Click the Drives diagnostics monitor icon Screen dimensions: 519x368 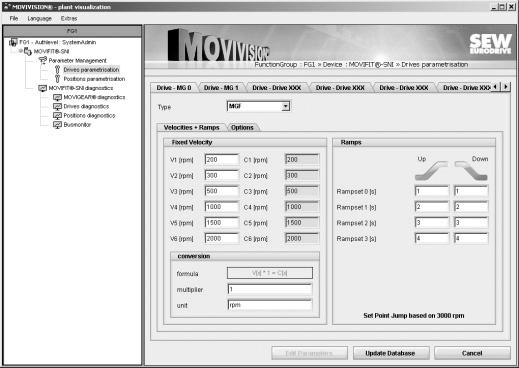click(57, 106)
